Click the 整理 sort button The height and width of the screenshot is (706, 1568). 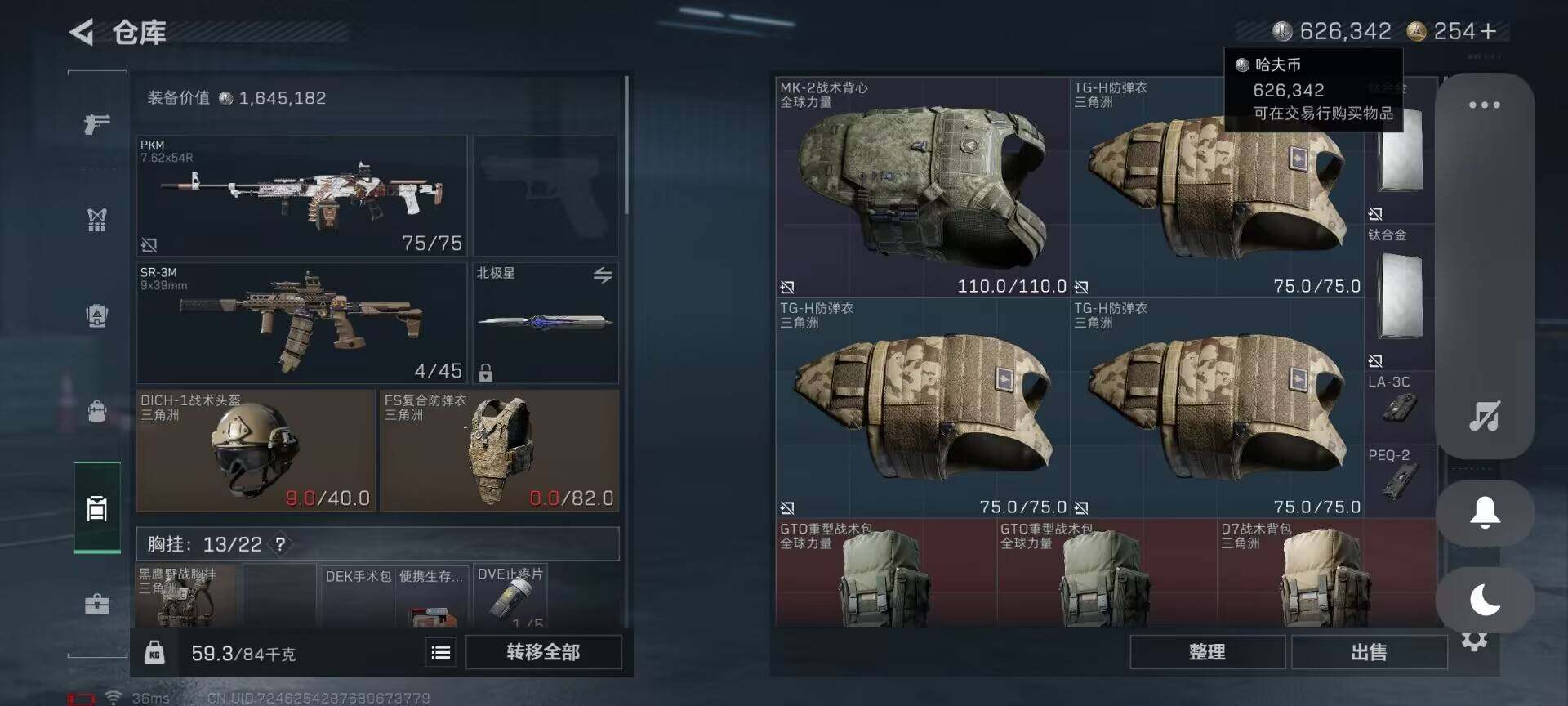point(1207,652)
